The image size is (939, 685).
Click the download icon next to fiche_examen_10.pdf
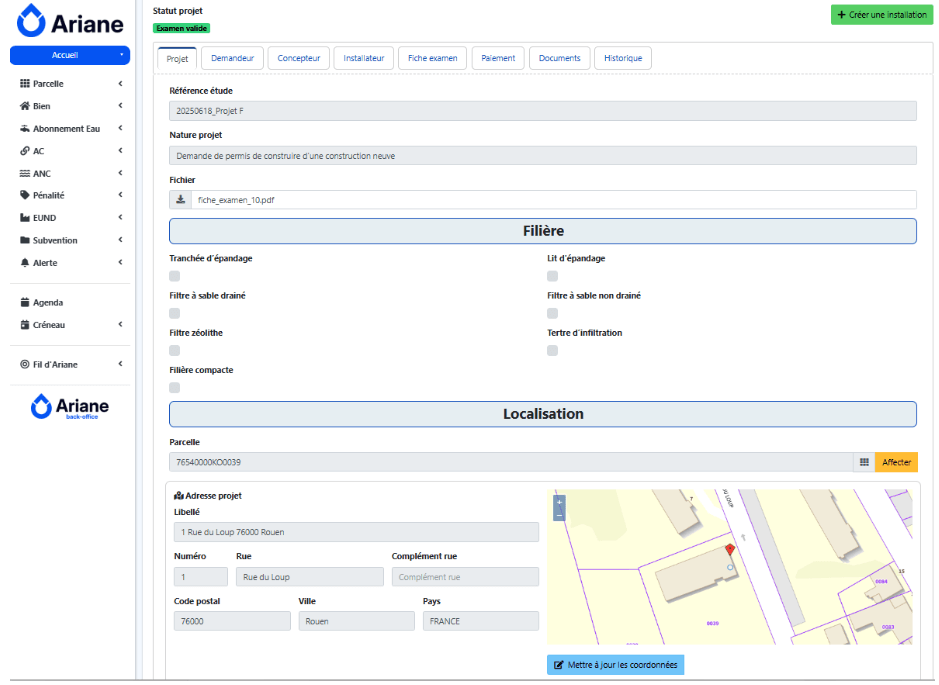(180, 200)
